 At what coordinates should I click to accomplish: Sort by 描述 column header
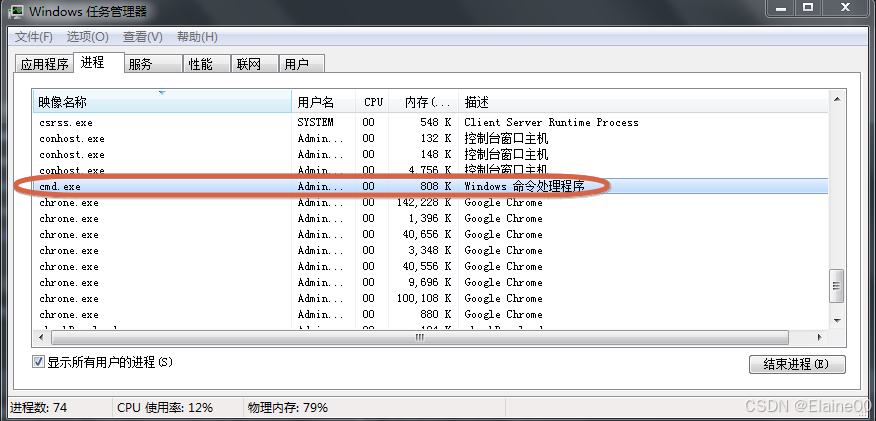[x=642, y=102]
